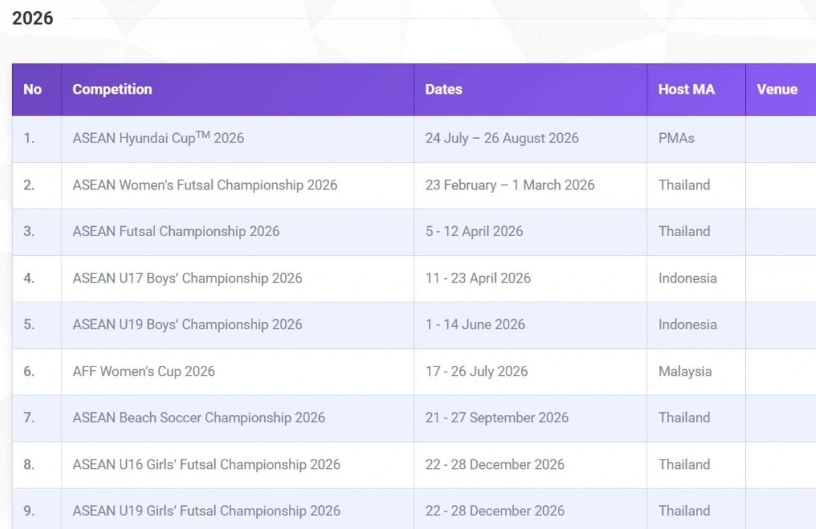
Task: Click the date 24 July – 26 August 2026
Action: point(502,138)
